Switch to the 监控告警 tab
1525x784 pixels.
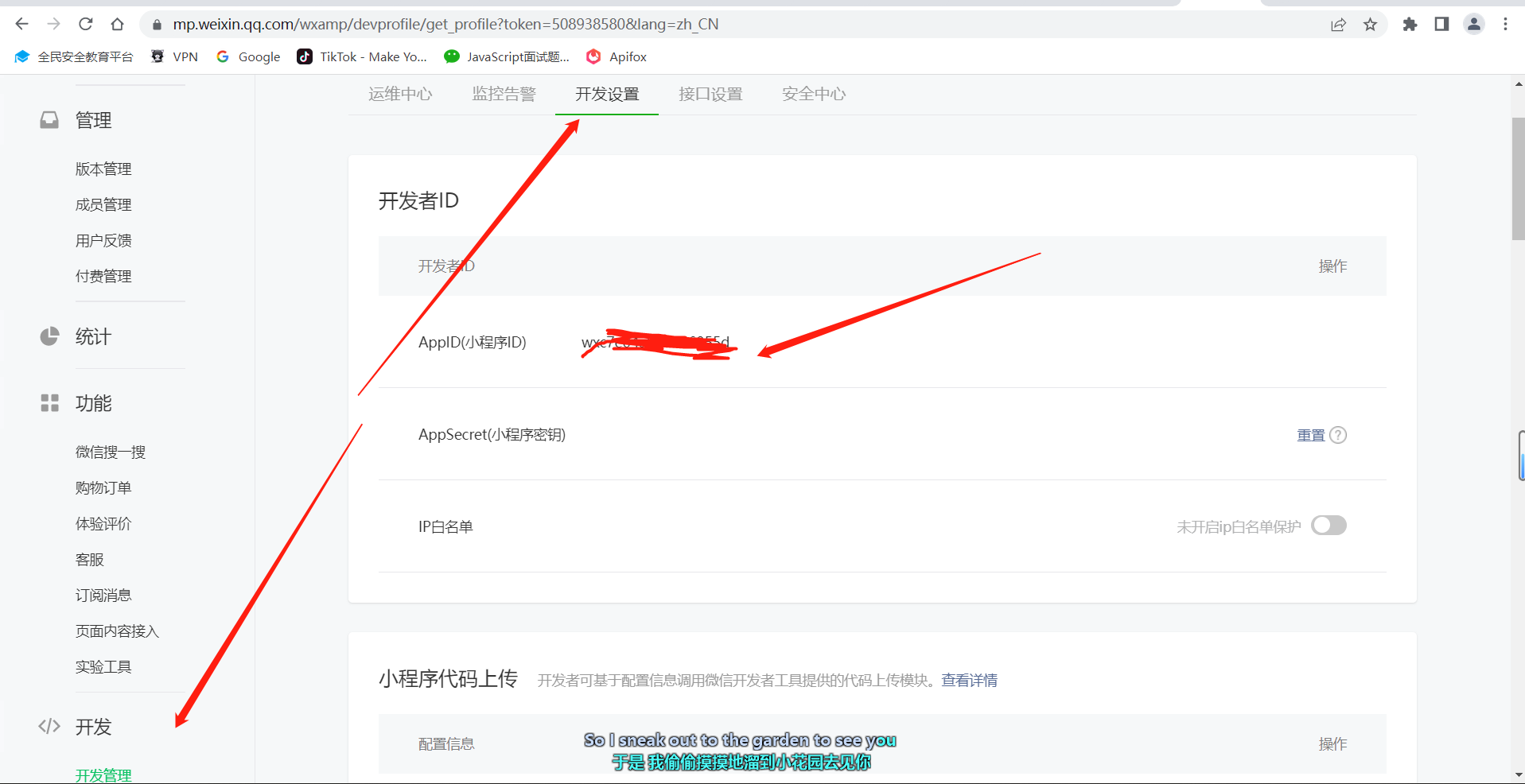coord(504,94)
